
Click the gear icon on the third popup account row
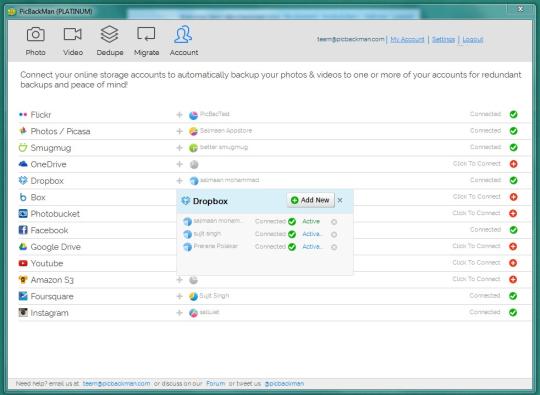pos(334,247)
